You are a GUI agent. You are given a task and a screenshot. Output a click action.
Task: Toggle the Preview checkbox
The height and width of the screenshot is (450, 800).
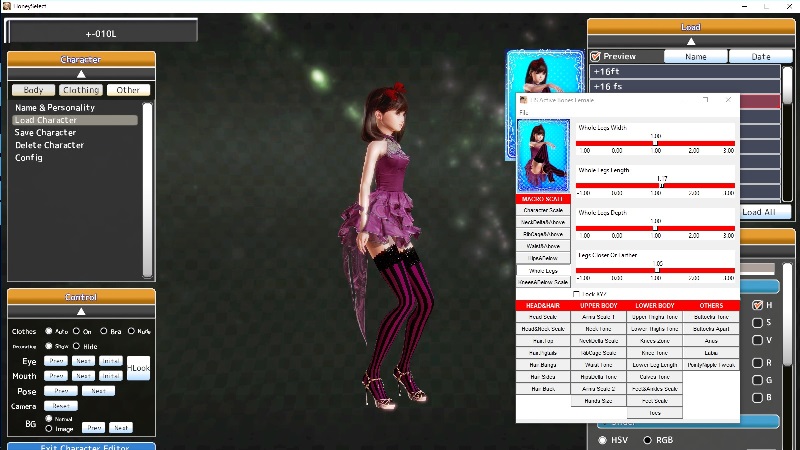pos(596,57)
